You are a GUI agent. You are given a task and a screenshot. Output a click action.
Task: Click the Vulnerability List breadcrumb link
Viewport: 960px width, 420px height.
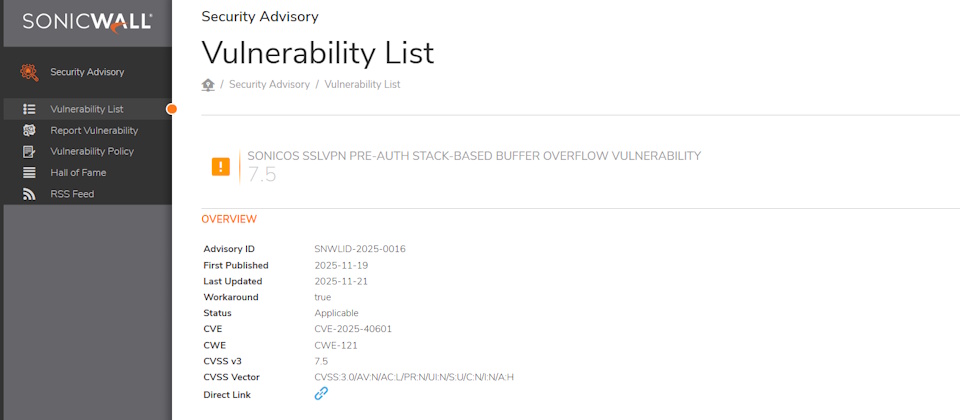click(362, 85)
